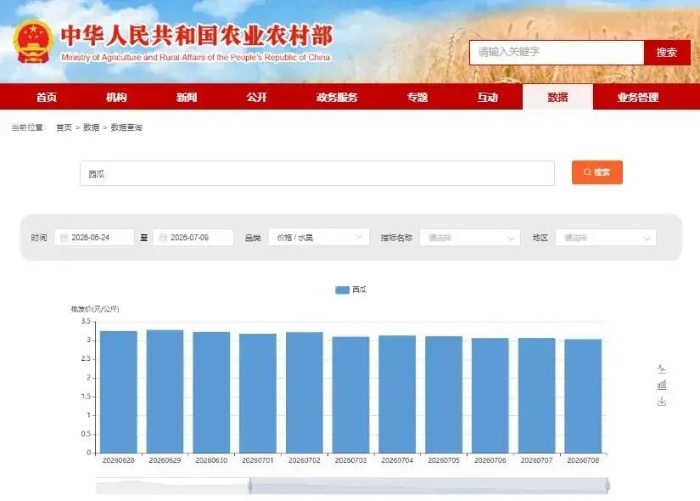Focus the header keyword search field

click(556, 52)
